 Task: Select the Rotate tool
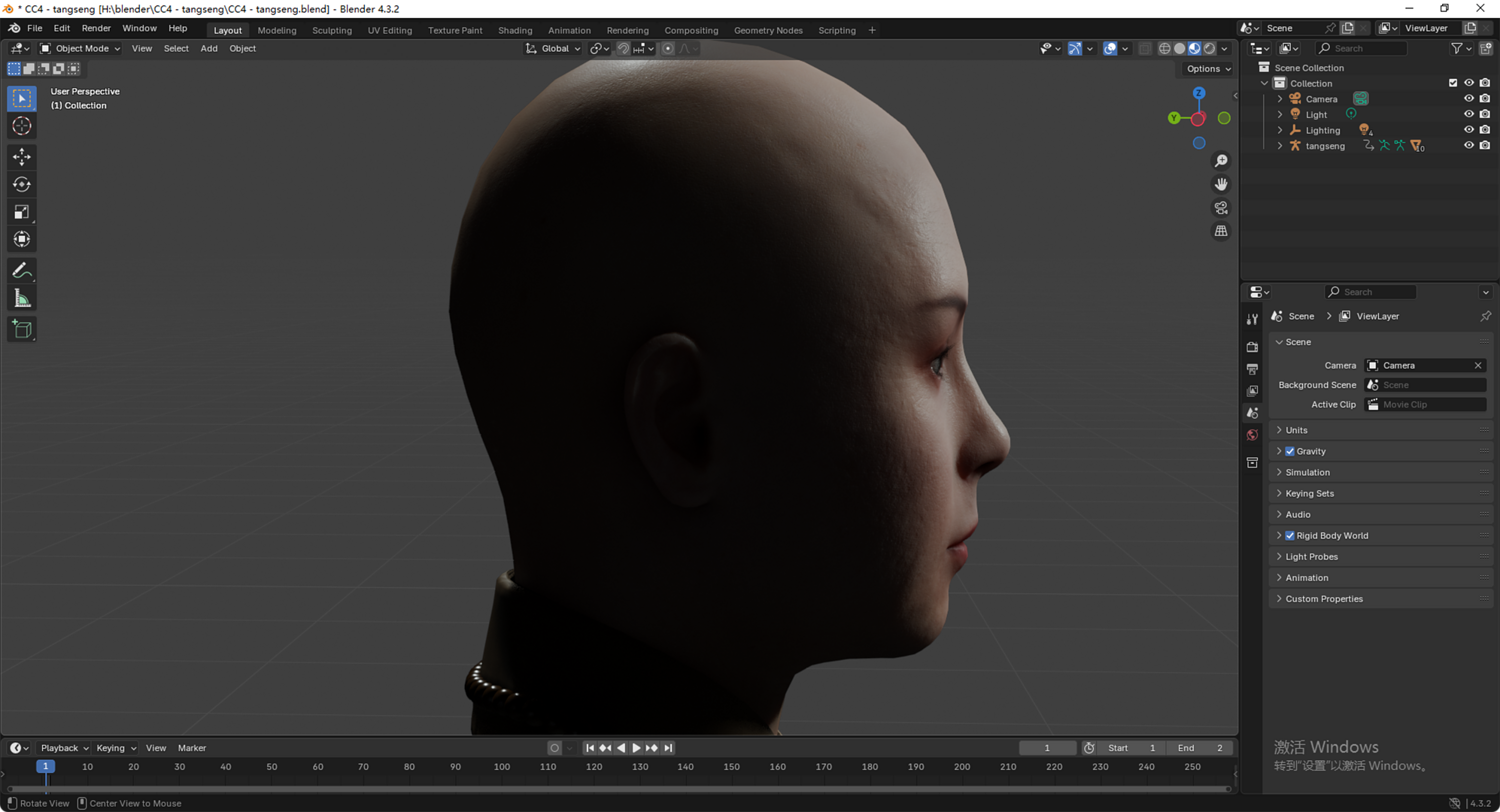pyautogui.click(x=21, y=184)
